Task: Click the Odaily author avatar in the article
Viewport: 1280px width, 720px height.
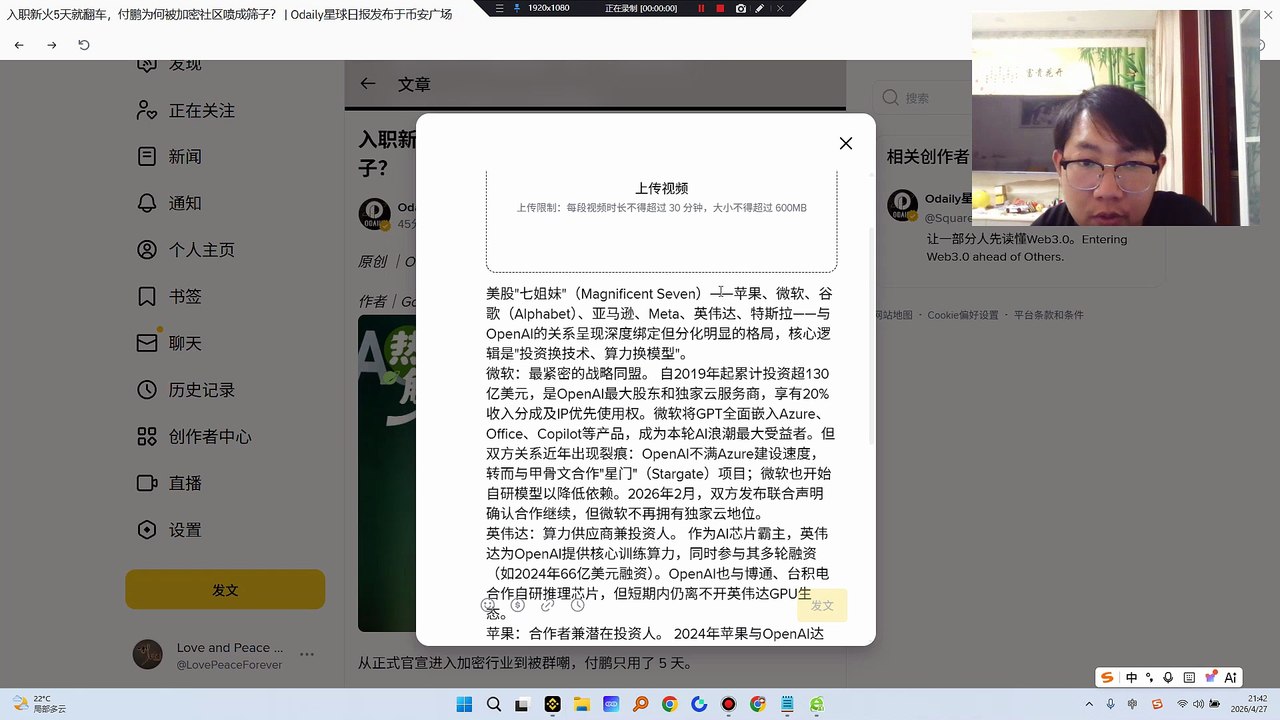Action: [x=375, y=214]
